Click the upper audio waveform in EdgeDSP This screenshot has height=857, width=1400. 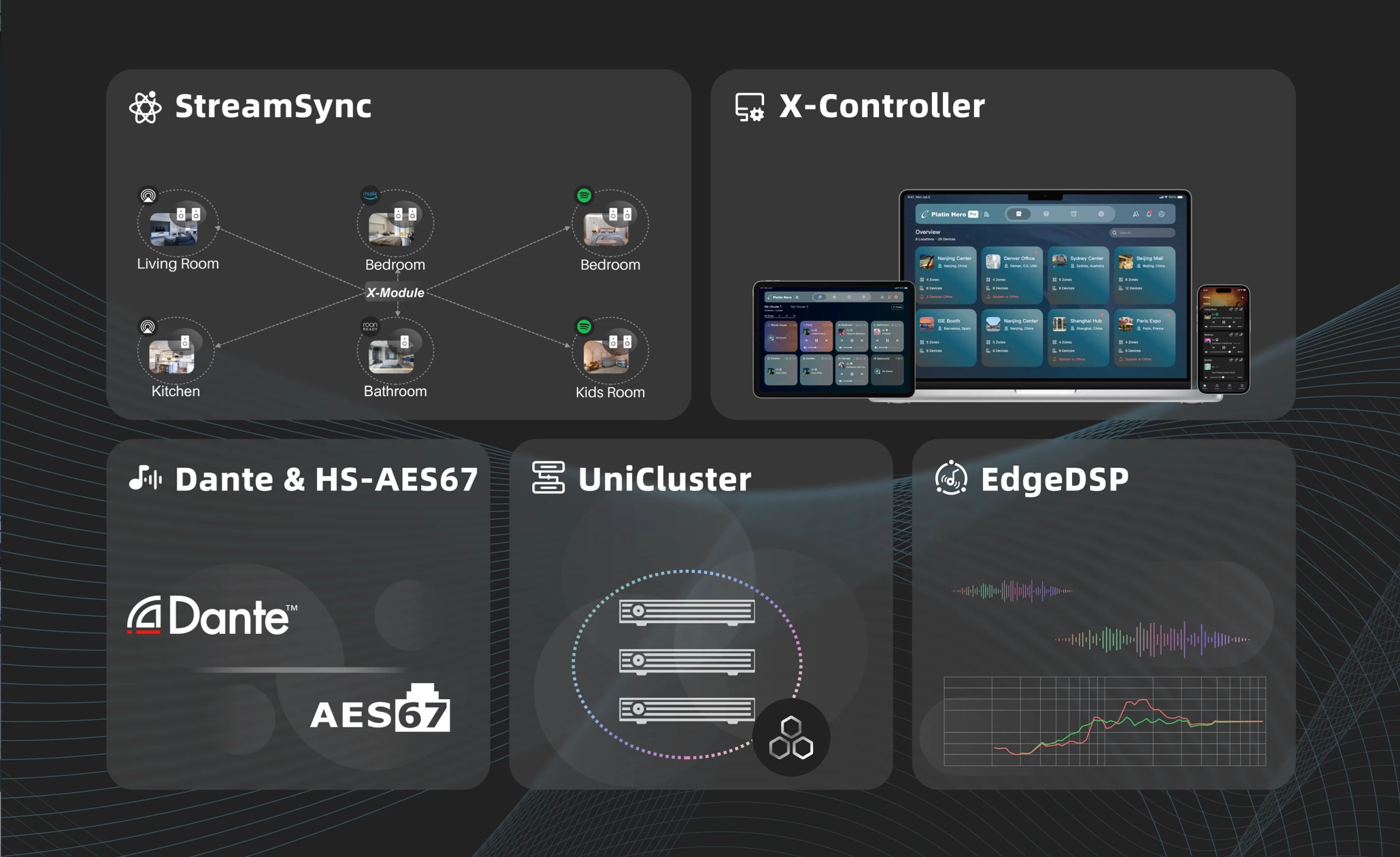point(1012,590)
